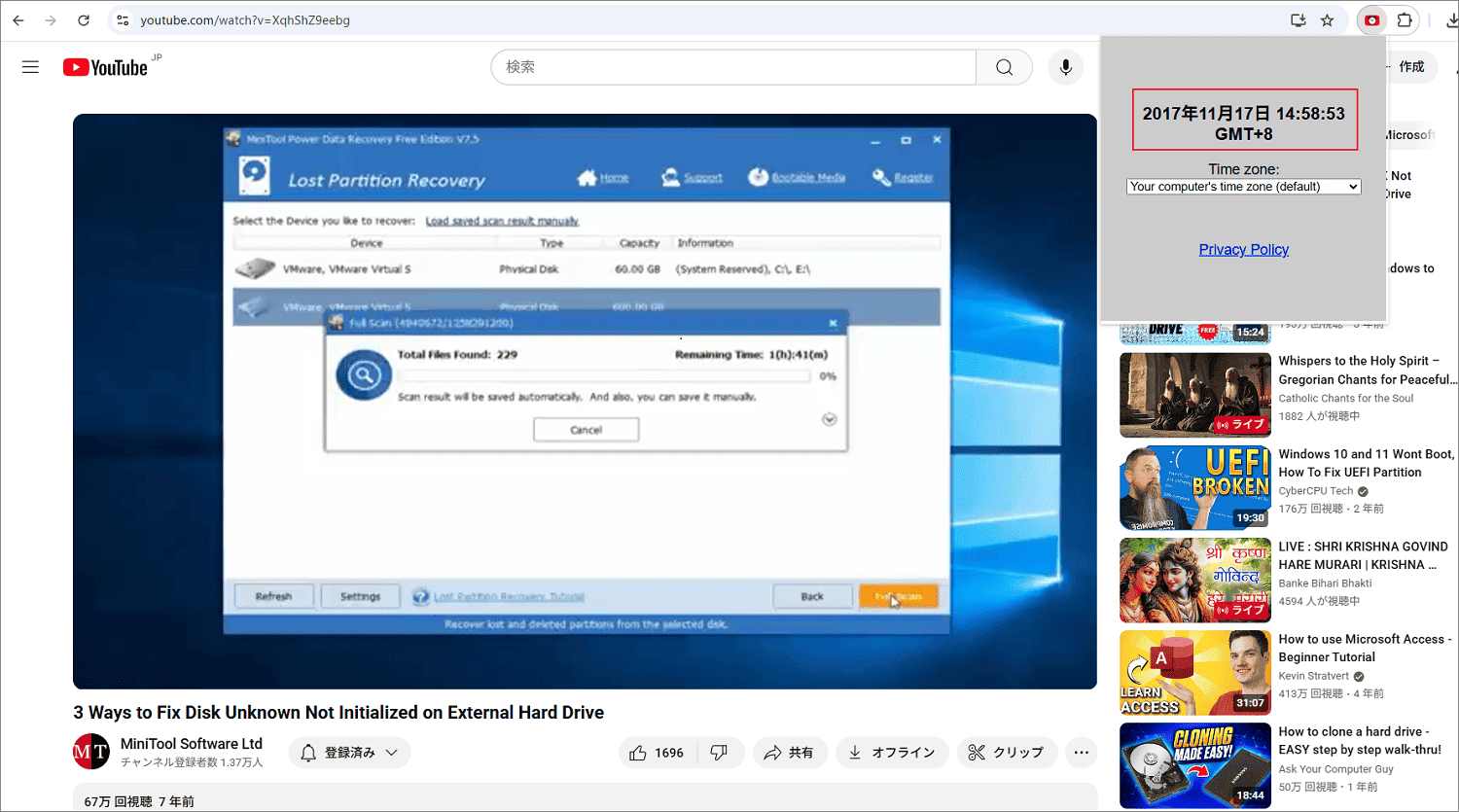The image size is (1459, 812).
Task: Open CyberCPU Tech channel name
Action: (1316, 491)
